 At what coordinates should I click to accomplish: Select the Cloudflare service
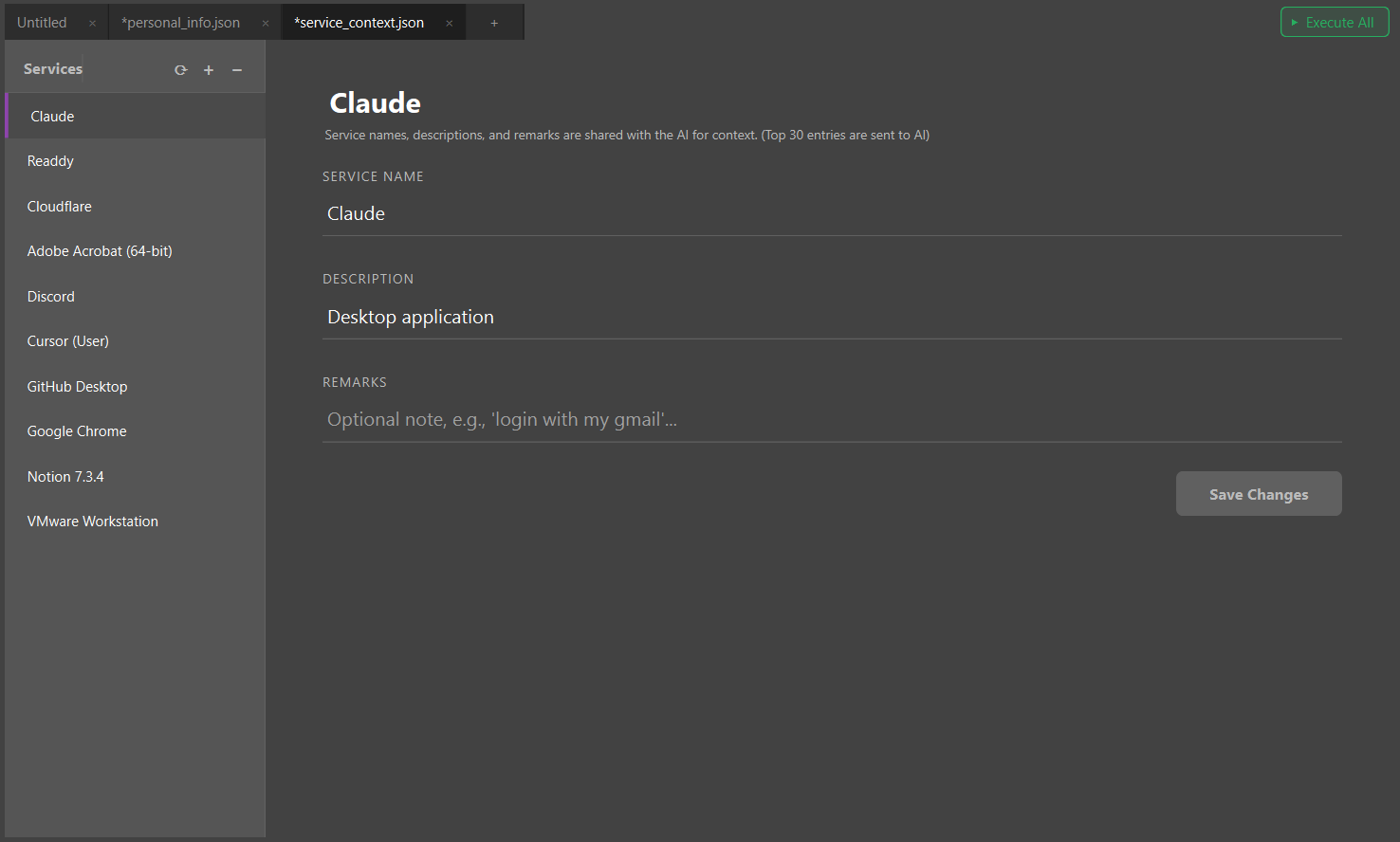[59, 206]
